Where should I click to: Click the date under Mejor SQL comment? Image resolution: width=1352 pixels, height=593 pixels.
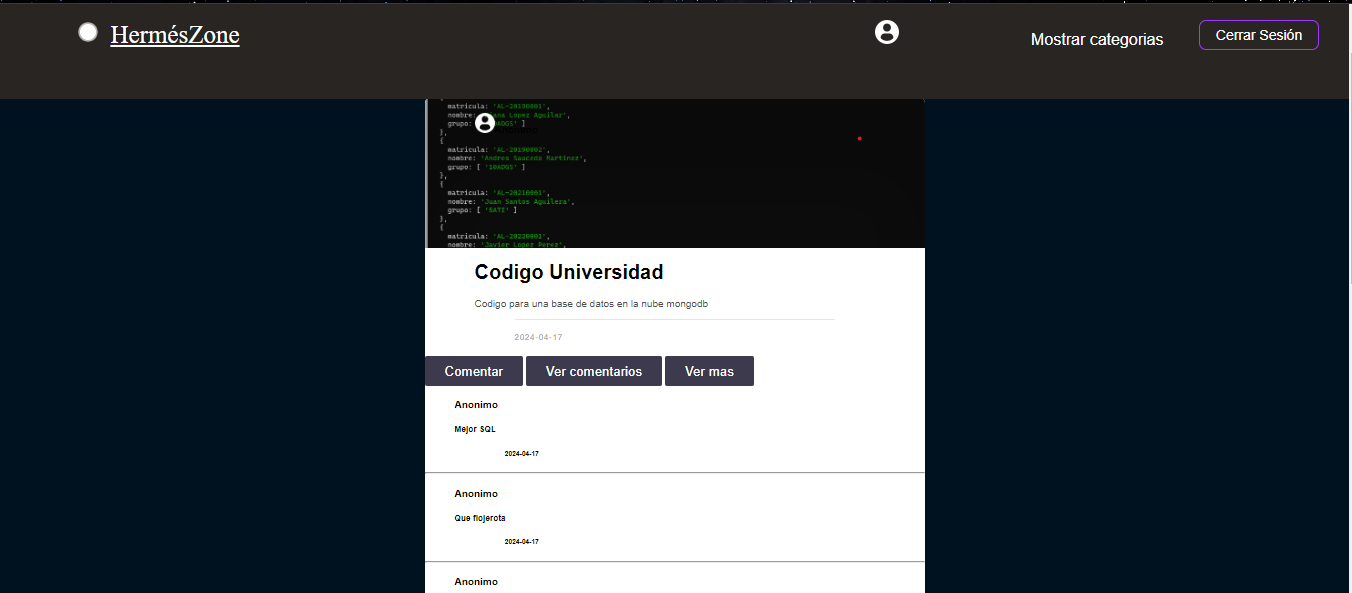pos(521,454)
